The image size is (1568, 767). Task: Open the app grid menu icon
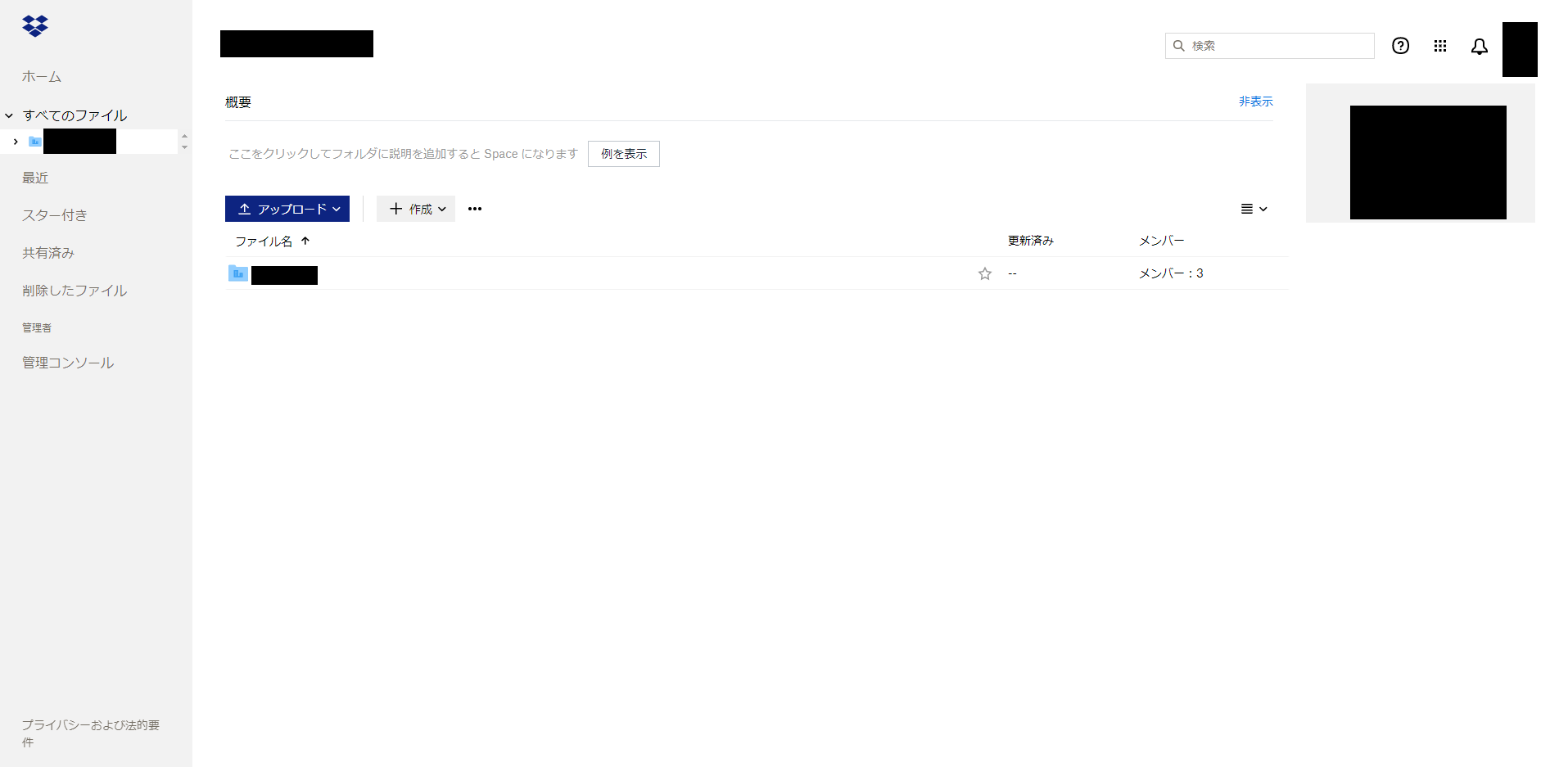(x=1439, y=46)
